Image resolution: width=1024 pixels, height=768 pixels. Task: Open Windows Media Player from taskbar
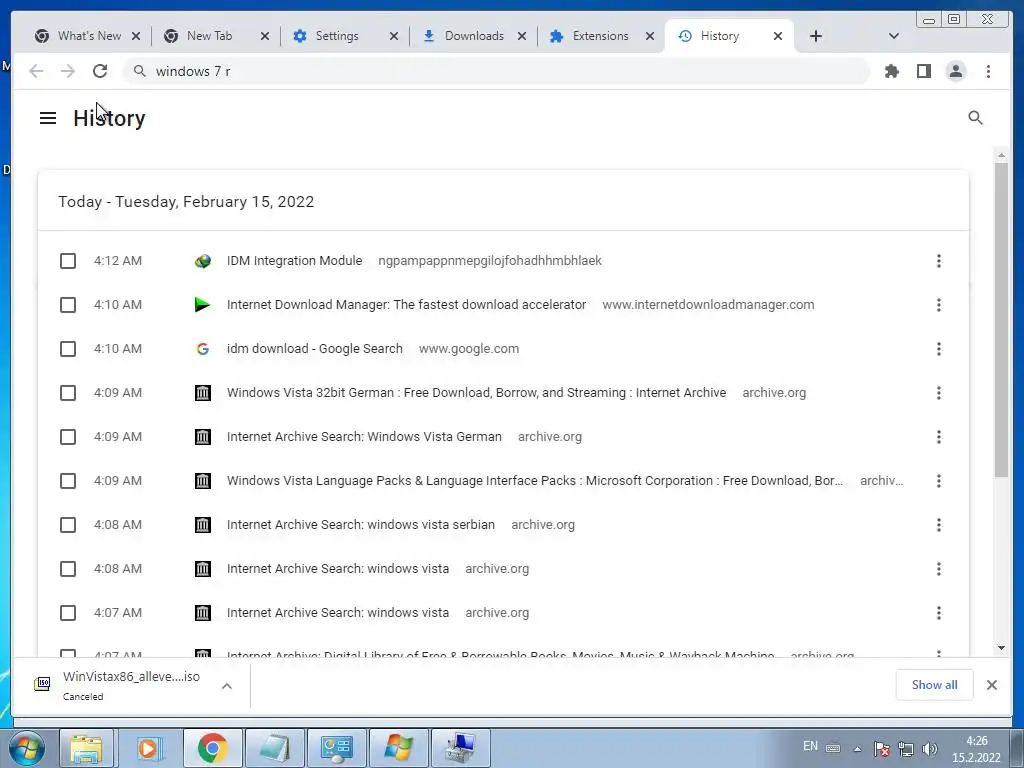pyautogui.click(x=148, y=748)
